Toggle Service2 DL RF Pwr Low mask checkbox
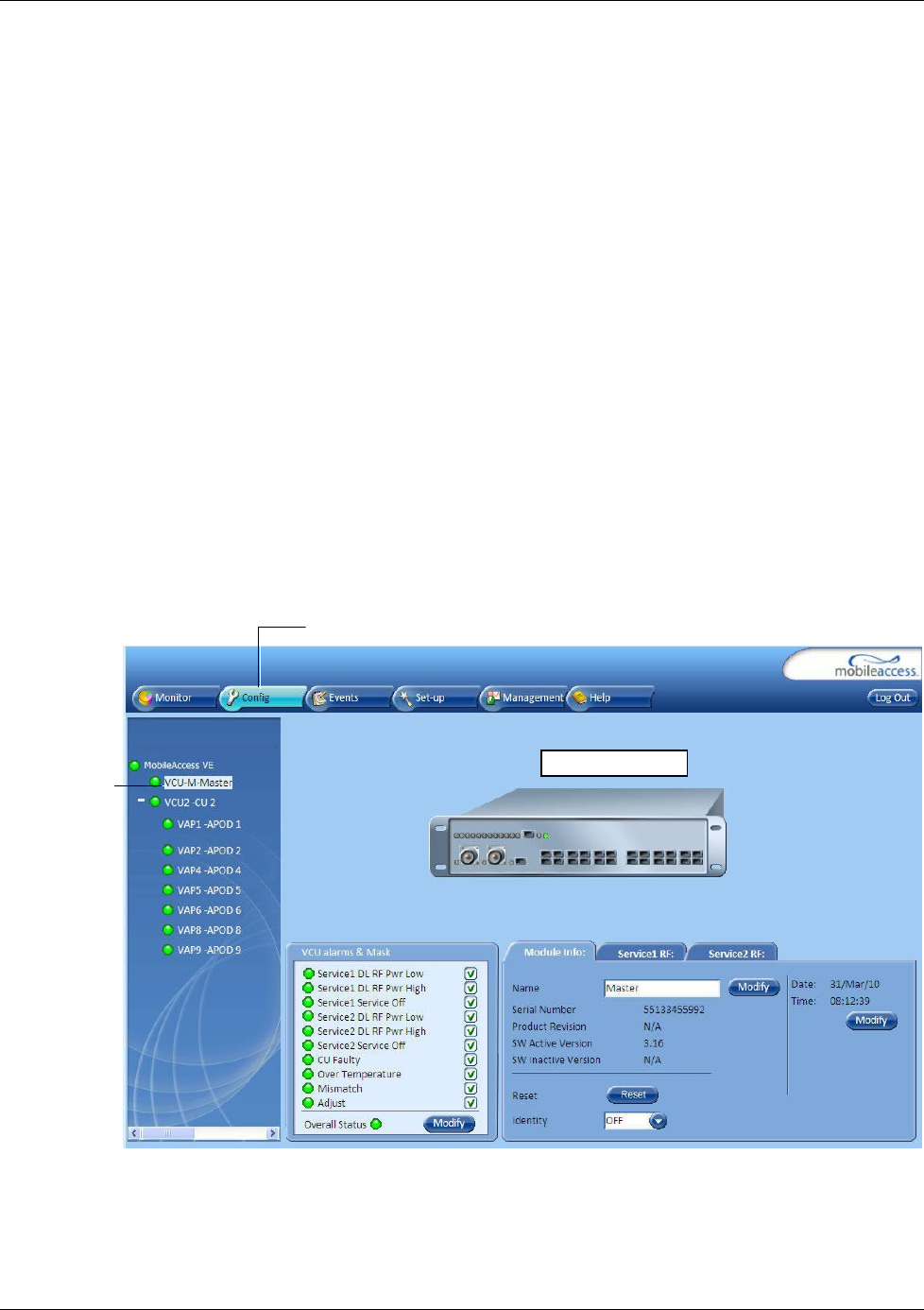 click(471, 1017)
